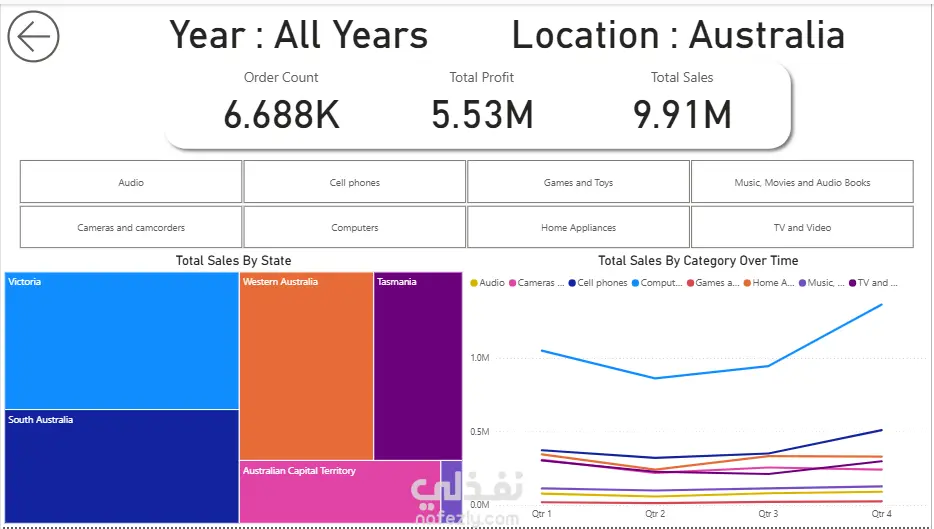
Task: Click the Year : All Years heading
Action: click(x=299, y=35)
